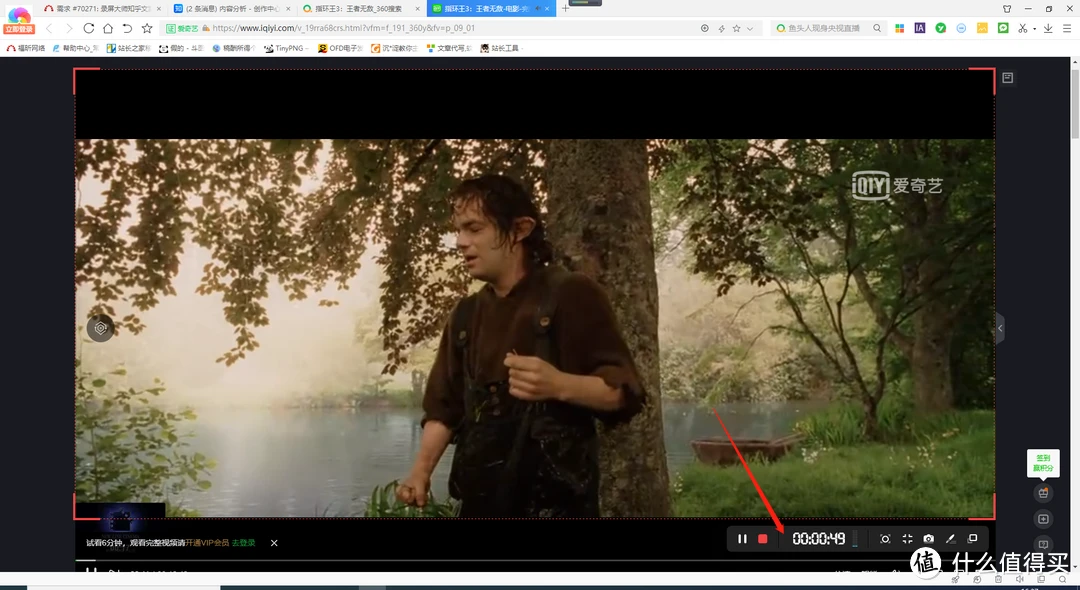Open the skin shirt icon in title bar

pyautogui.click(x=1007, y=8)
